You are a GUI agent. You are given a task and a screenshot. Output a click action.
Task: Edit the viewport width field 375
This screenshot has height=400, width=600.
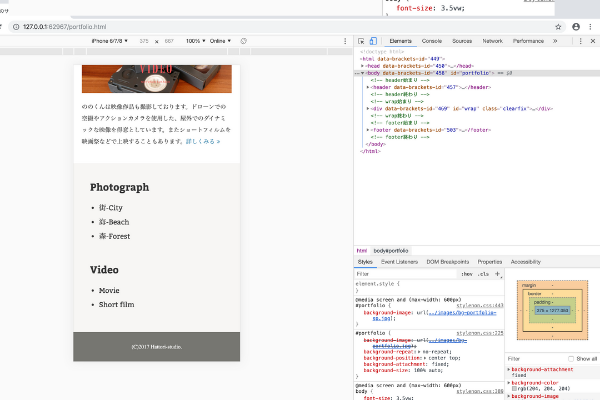144,41
